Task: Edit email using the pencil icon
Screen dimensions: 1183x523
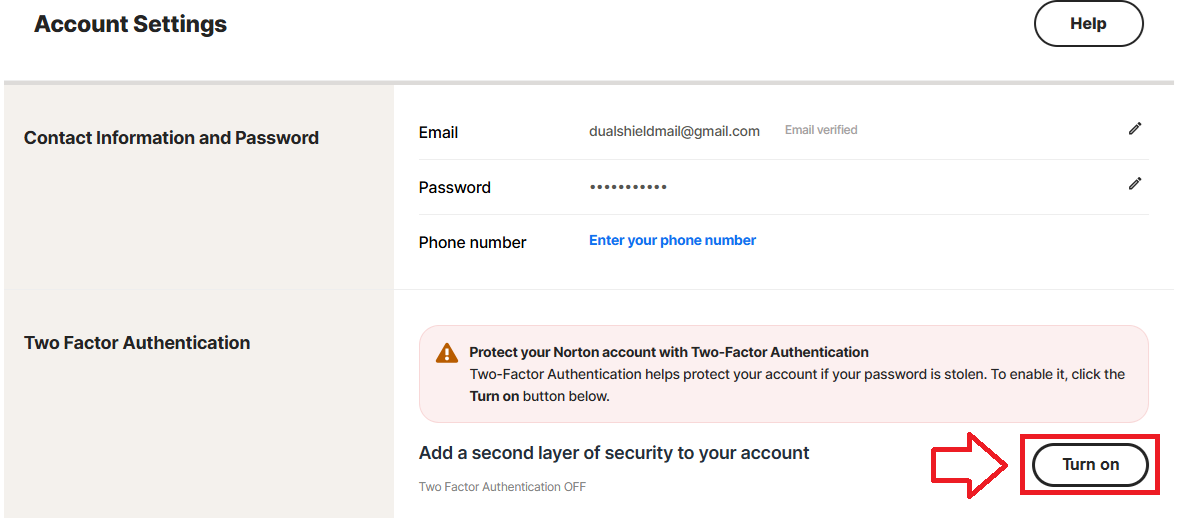Action: click(1135, 129)
